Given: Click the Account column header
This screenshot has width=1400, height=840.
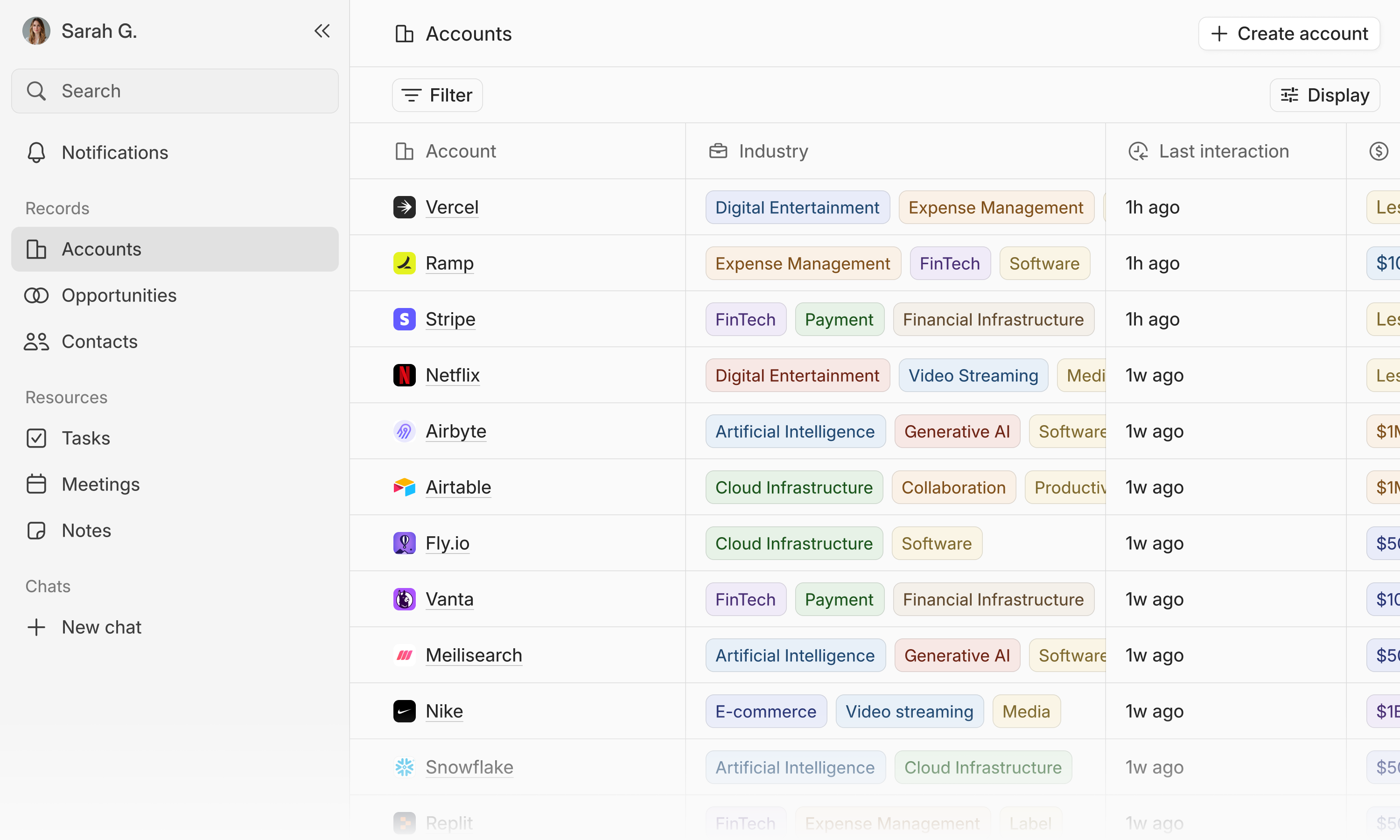Looking at the screenshot, I should [x=518, y=151].
